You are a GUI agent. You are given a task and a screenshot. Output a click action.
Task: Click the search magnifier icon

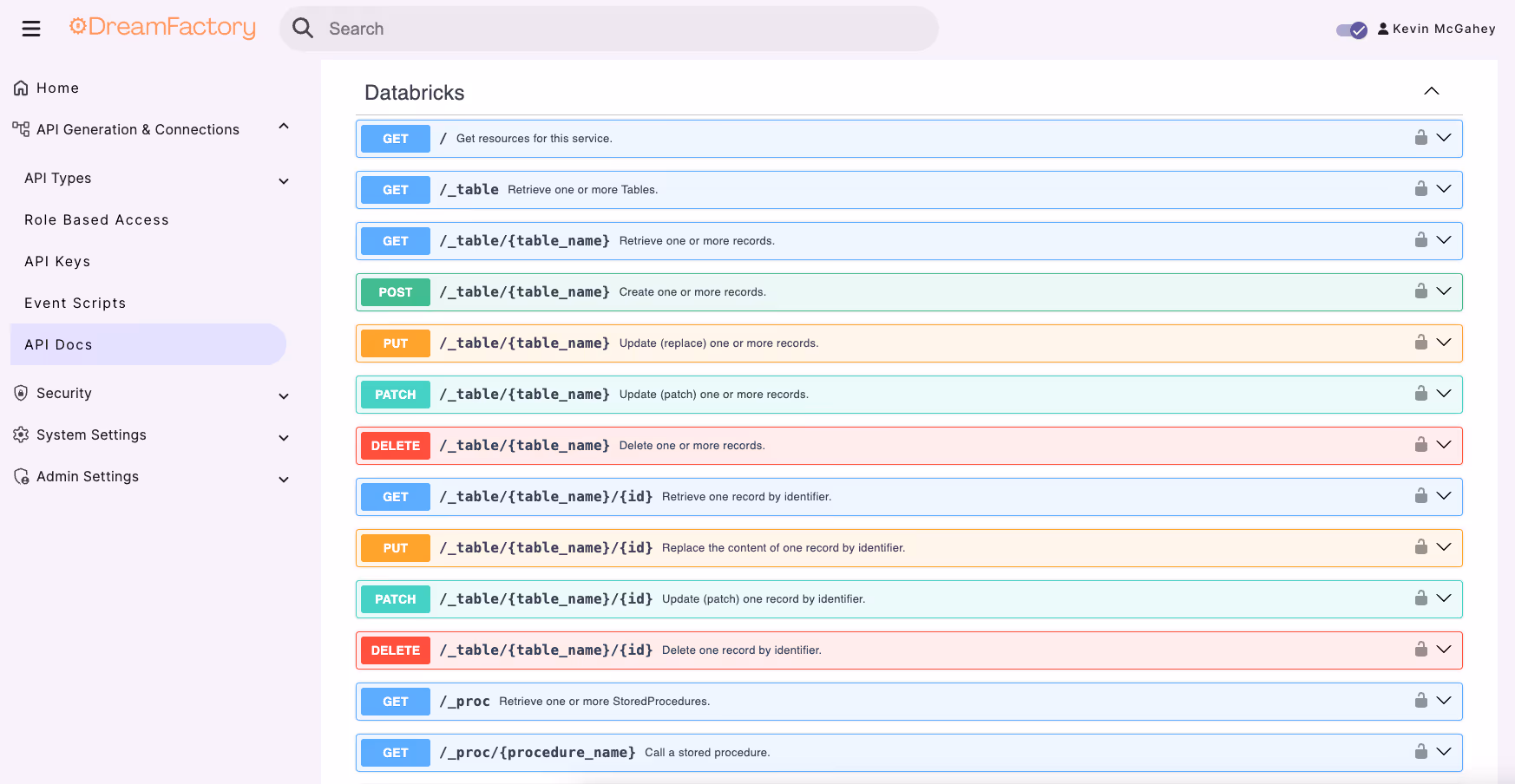coord(303,29)
